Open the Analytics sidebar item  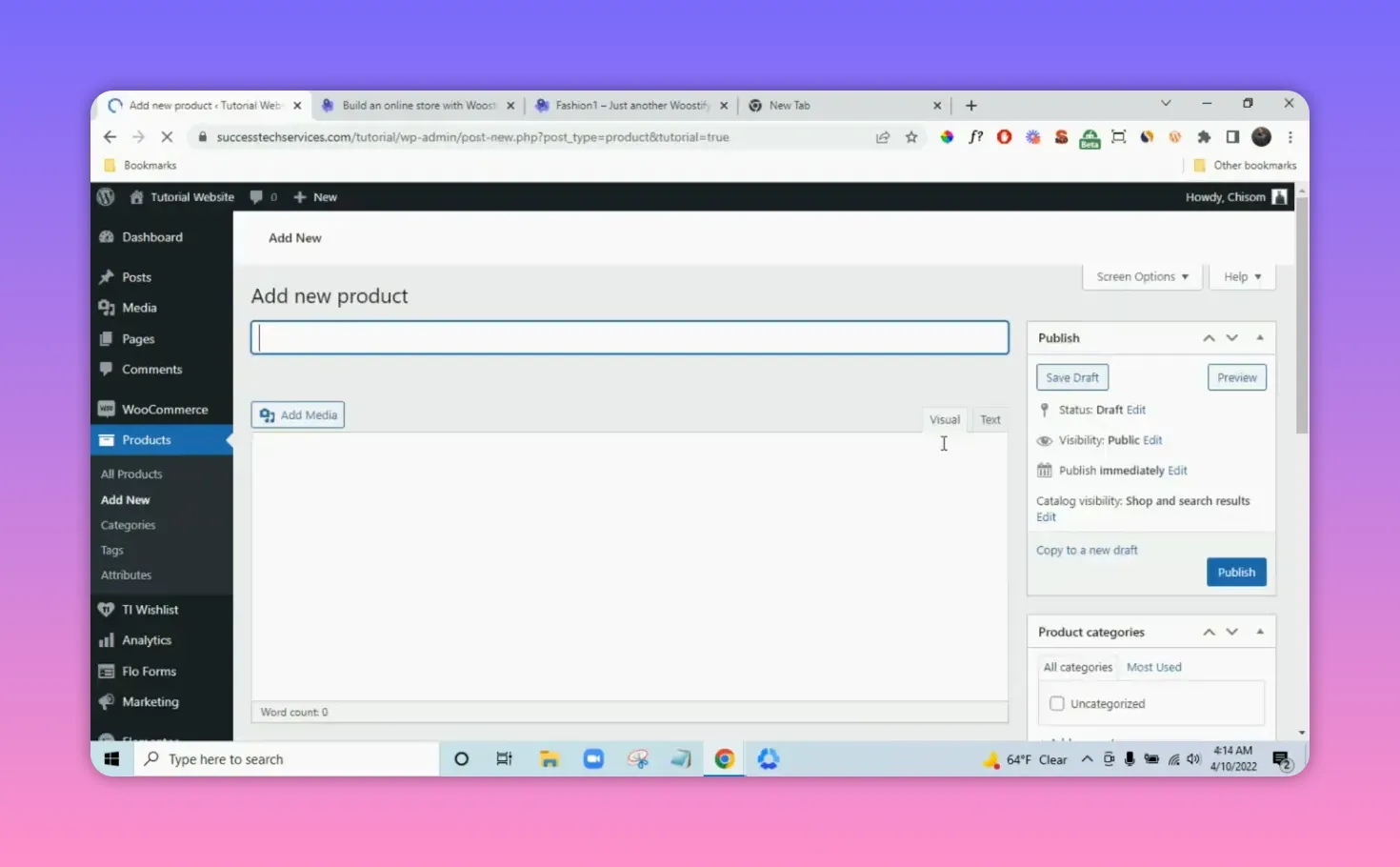coord(146,639)
